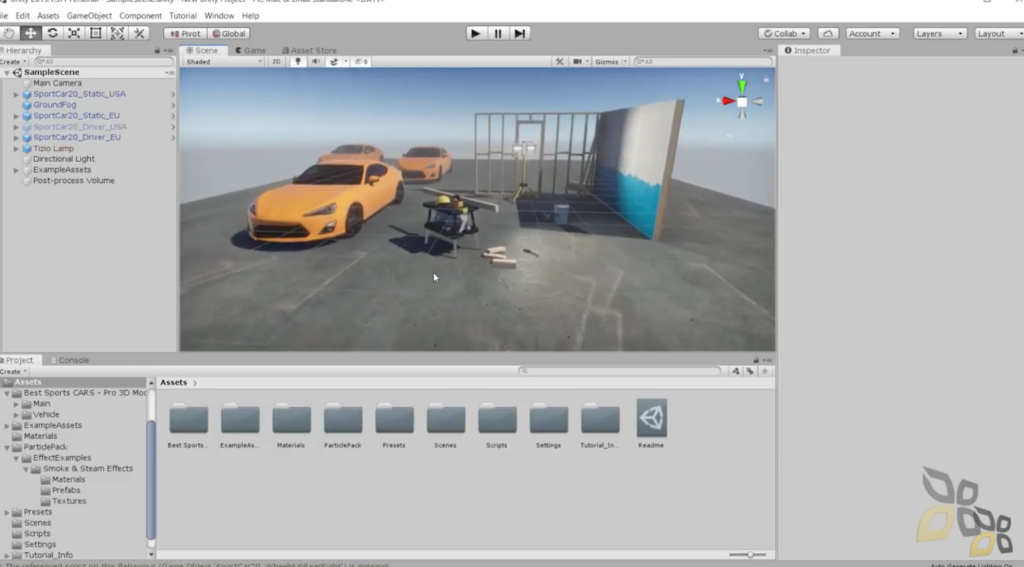Click the cloud services icon
Screen dimensions: 1024x567
click(827, 33)
